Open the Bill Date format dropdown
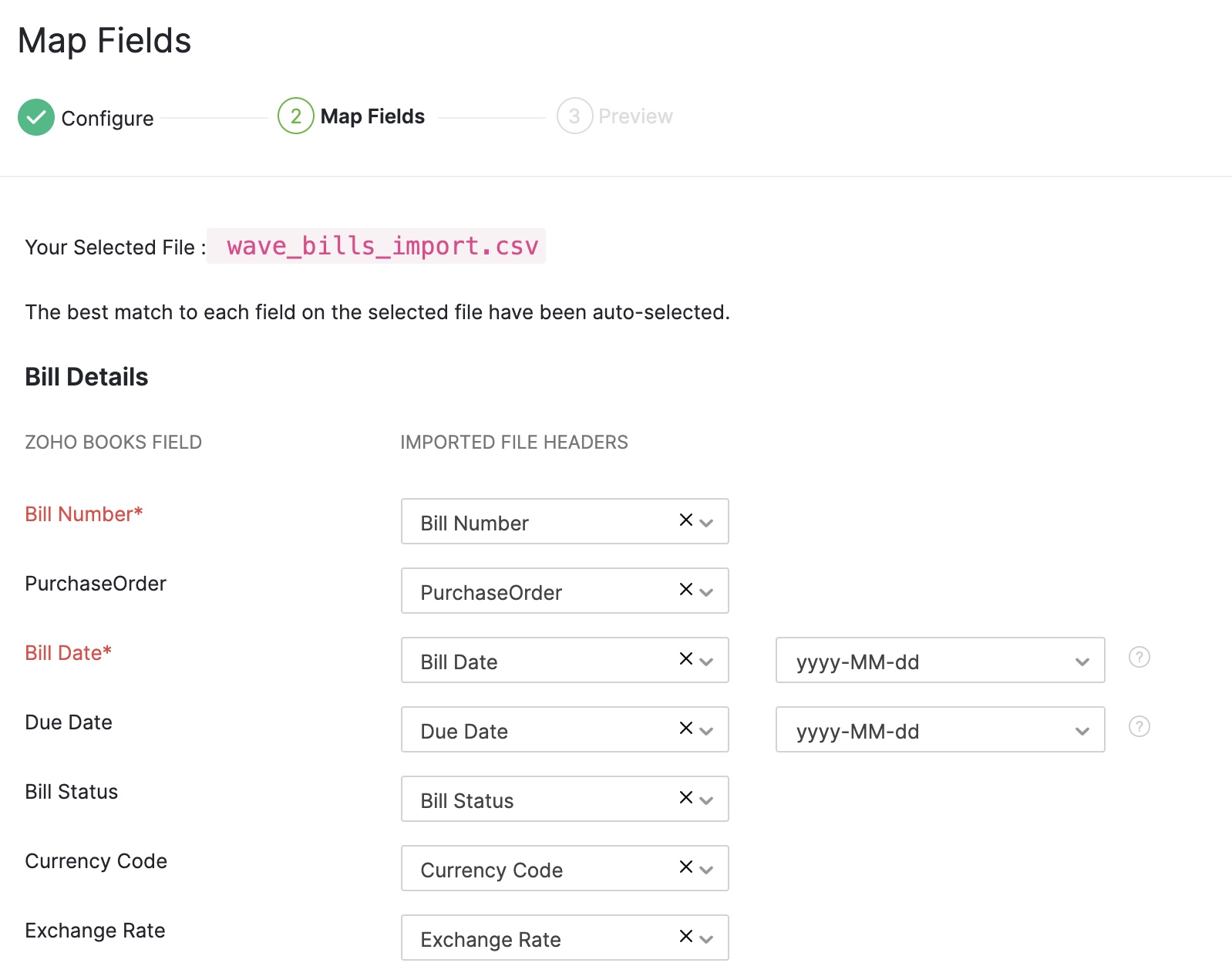 click(x=939, y=661)
